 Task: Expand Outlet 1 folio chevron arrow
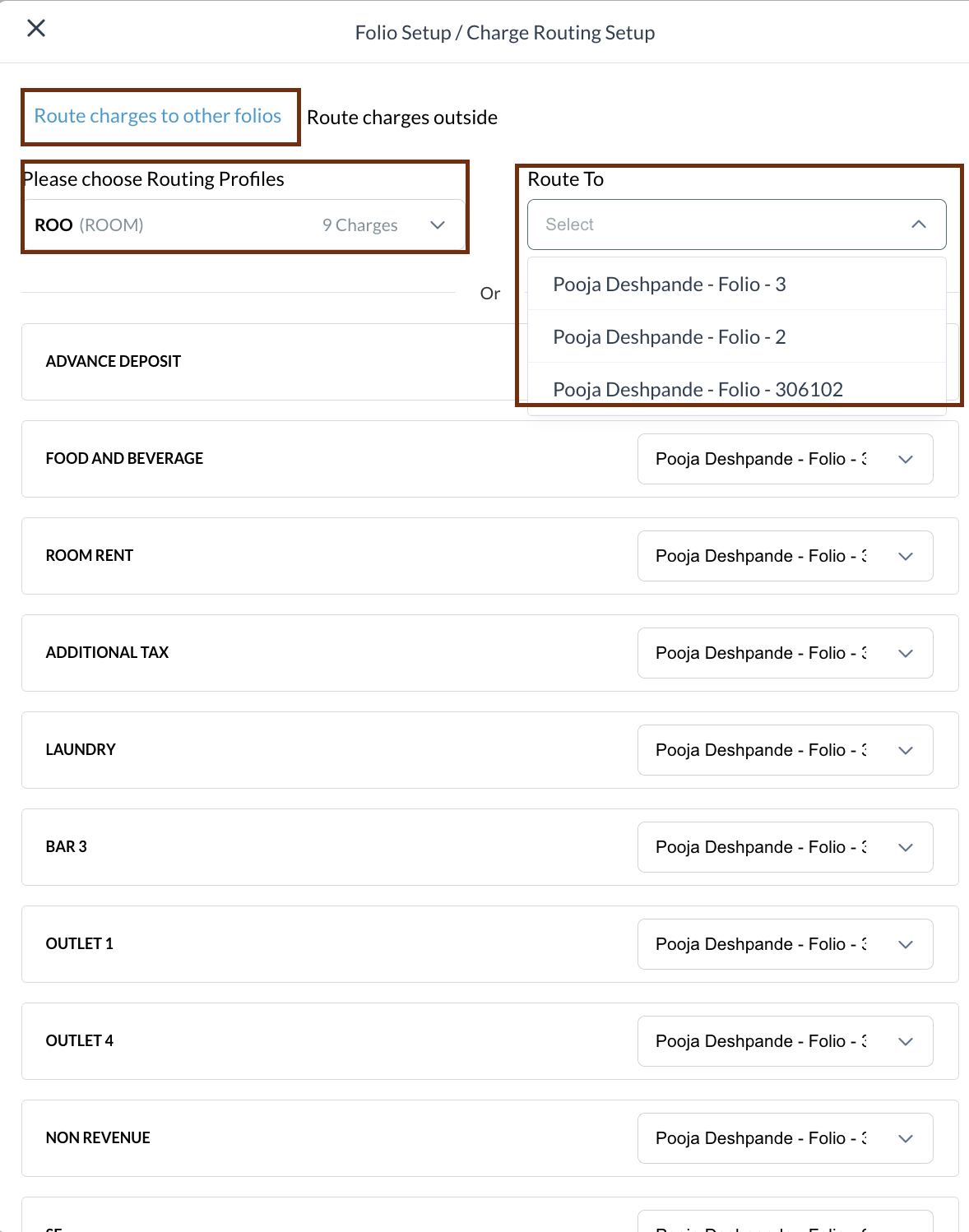(x=906, y=944)
